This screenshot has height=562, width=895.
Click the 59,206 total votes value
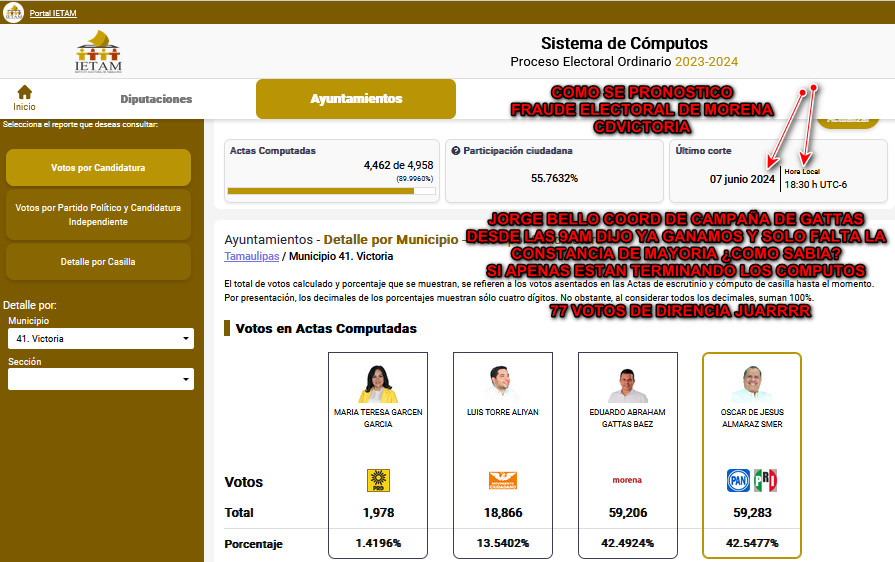628,513
